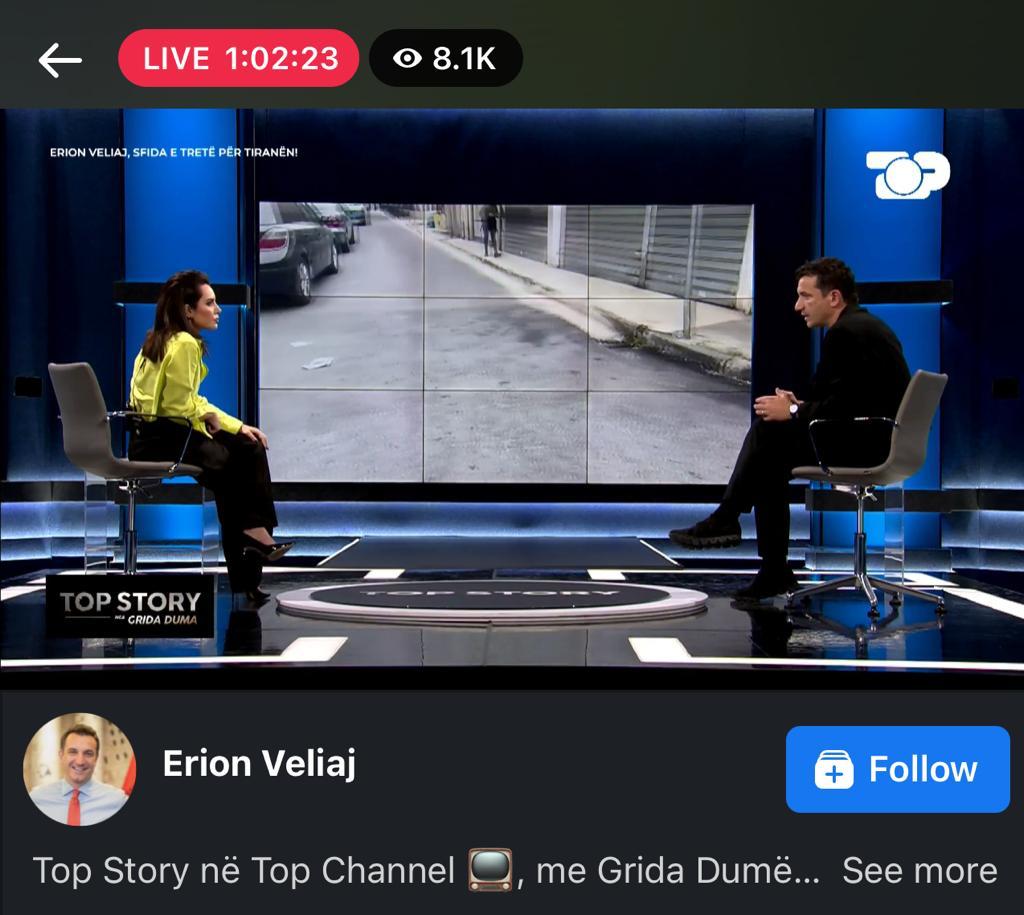Follow the Erion Veliaj page
This screenshot has height=915, width=1024.
click(x=897, y=769)
